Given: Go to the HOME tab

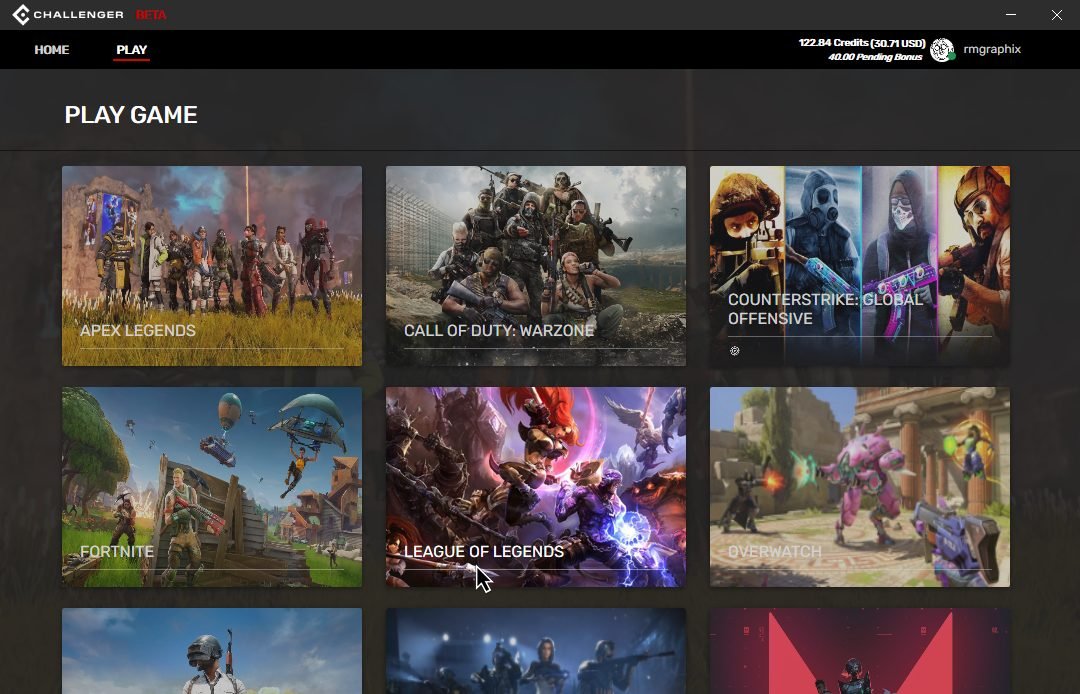Looking at the screenshot, I should [x=52, y=50].
